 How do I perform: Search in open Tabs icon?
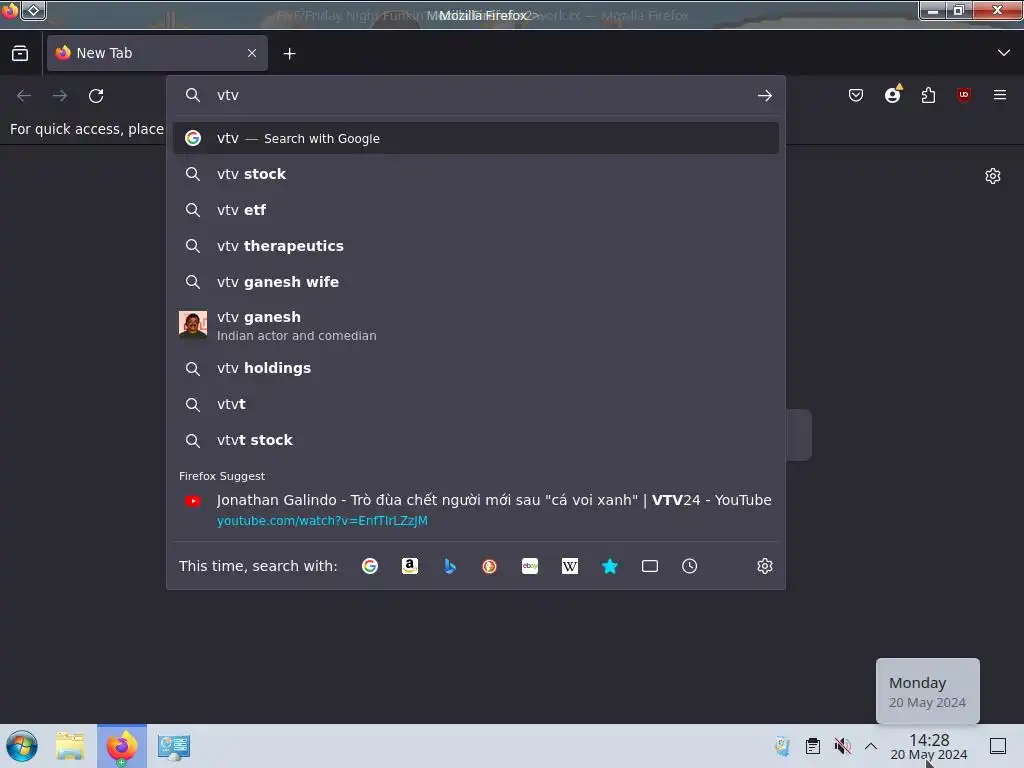650,566
